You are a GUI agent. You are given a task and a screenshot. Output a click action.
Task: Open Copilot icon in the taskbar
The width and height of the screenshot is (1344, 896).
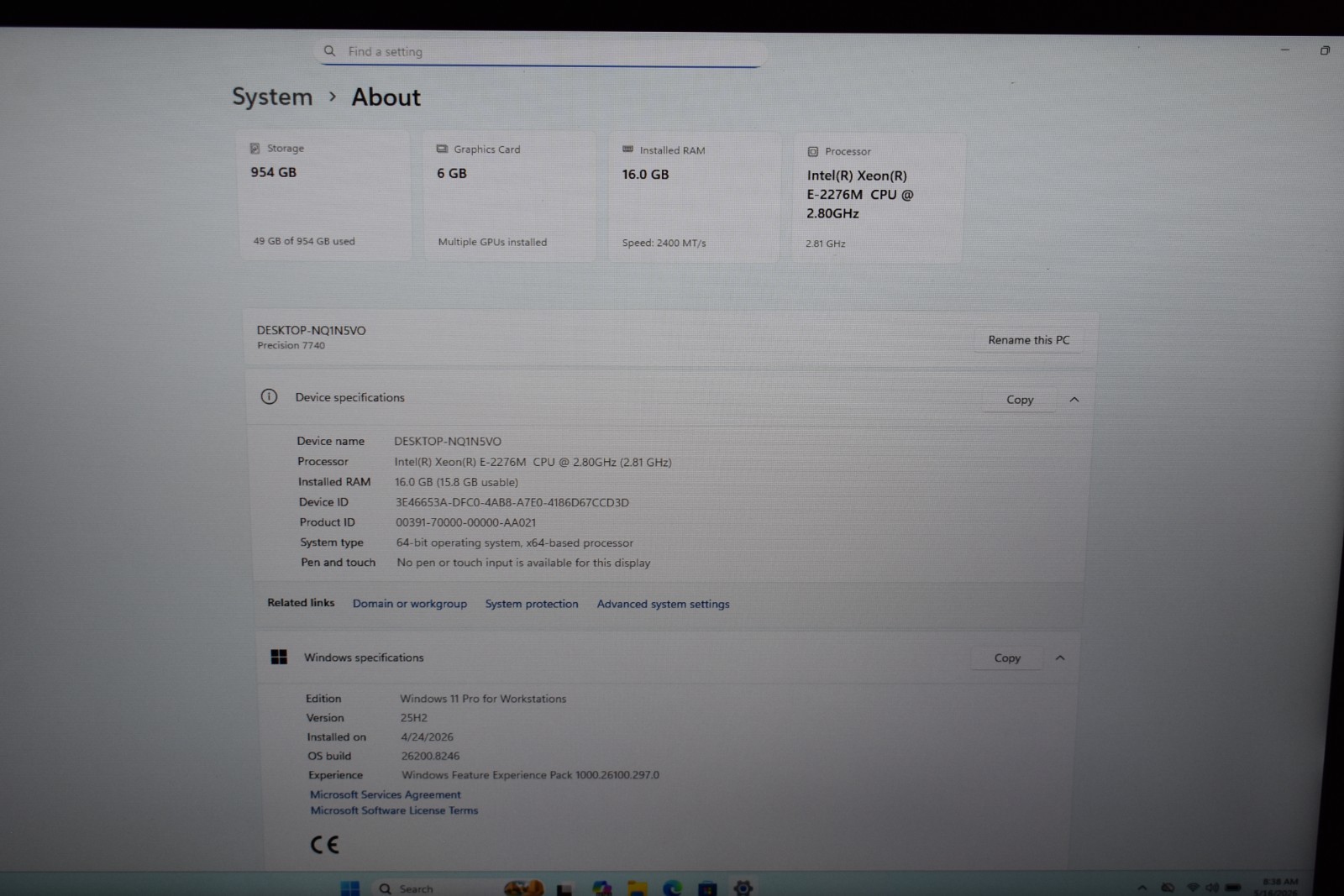coord(602,888)
